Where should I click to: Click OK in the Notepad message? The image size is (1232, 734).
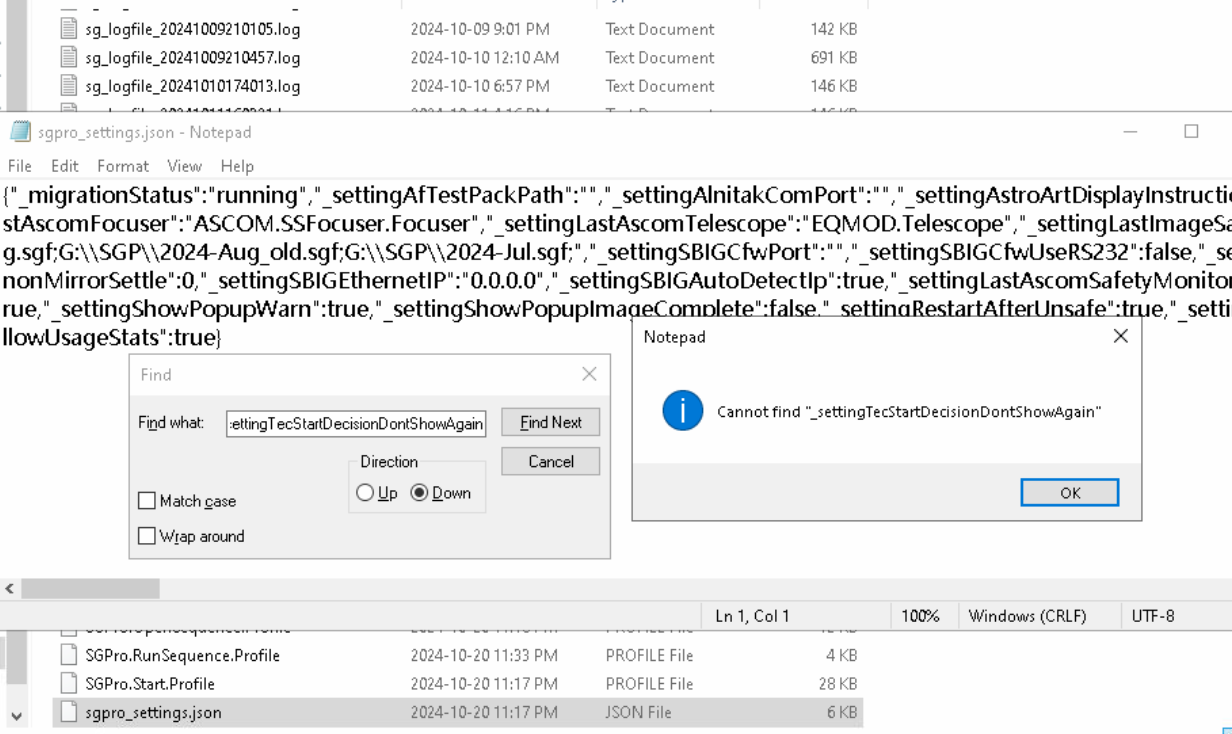1069,492
